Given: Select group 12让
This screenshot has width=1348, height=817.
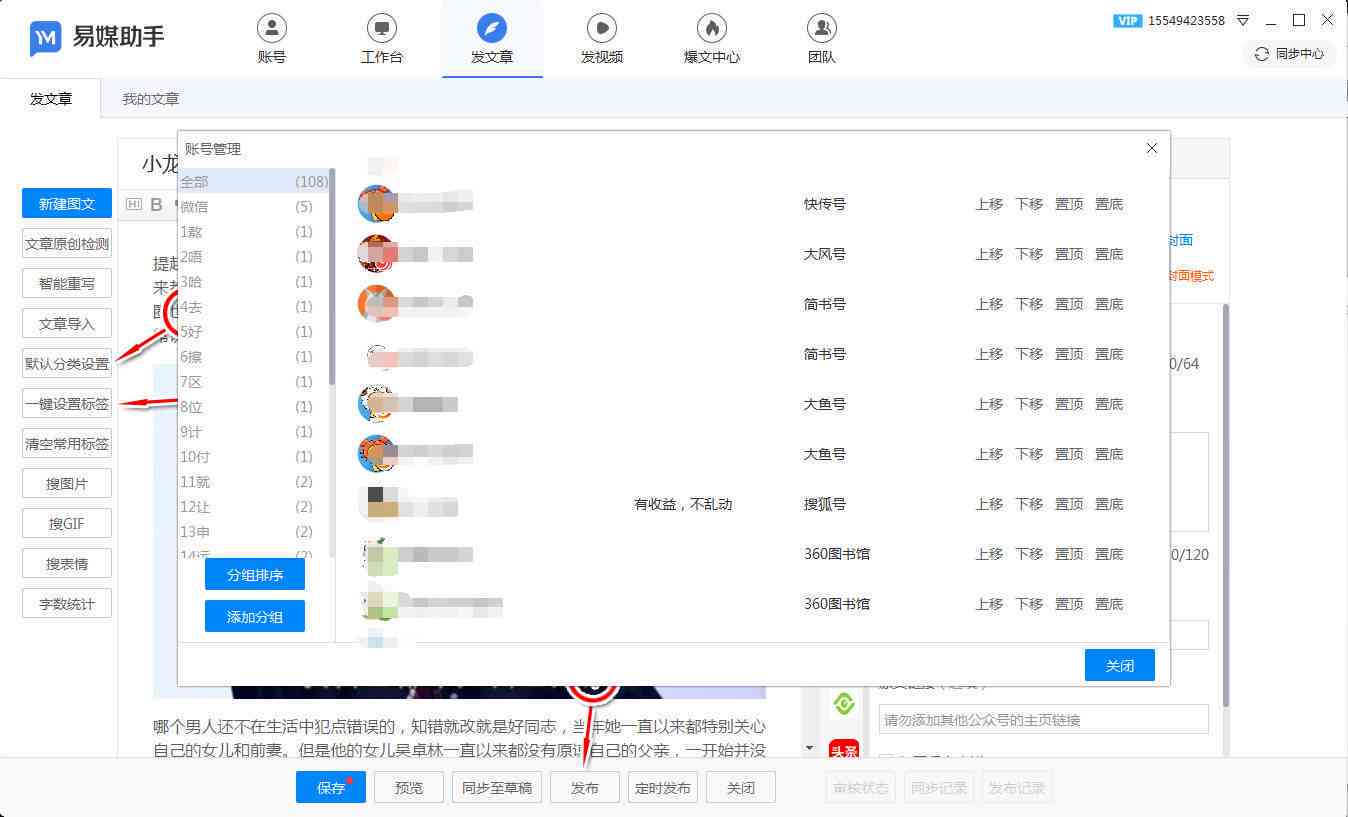Looking at the screenshot, I should click(x=253, y=506).
